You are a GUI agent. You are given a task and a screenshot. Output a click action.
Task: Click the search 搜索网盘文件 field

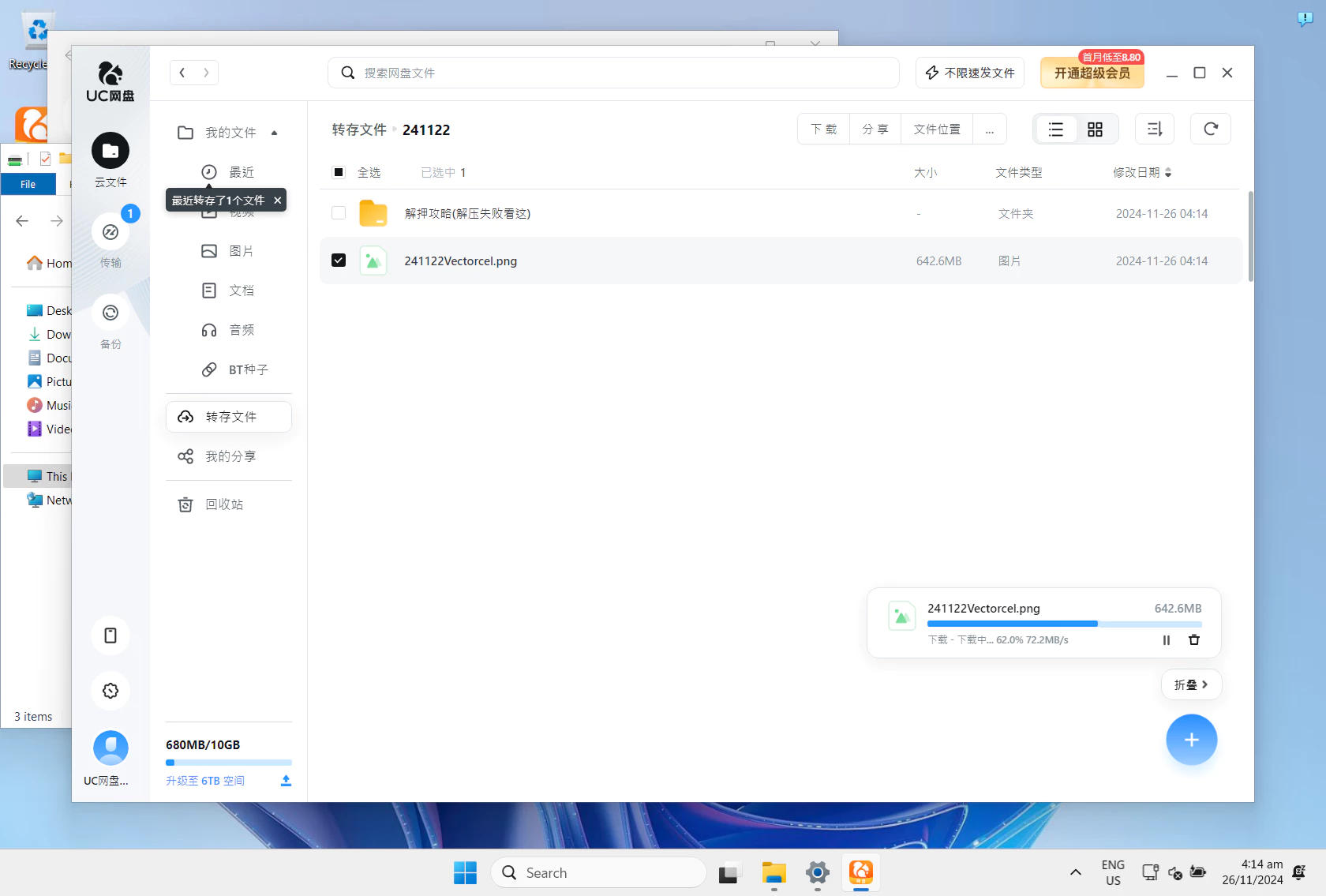point(613,73)
